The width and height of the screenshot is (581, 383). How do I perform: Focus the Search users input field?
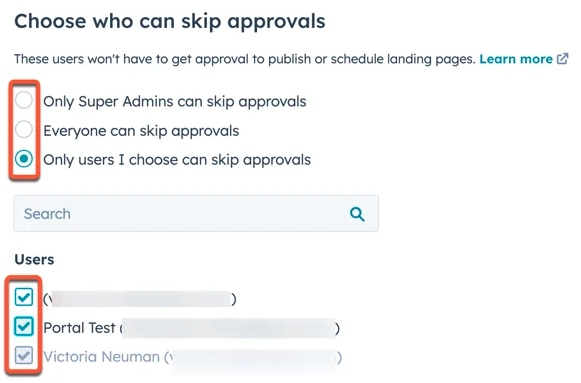(x=196, y=214)
